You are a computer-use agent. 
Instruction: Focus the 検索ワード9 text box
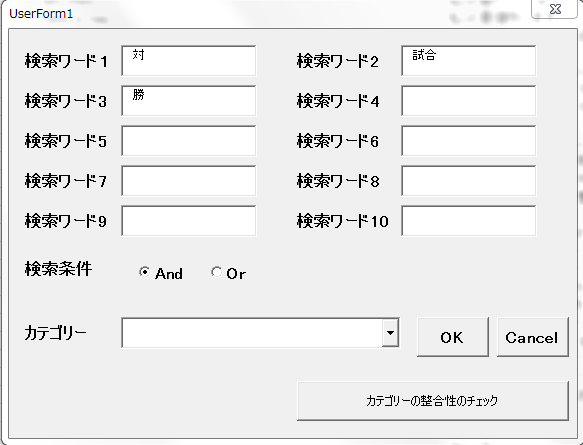point(189,221)
